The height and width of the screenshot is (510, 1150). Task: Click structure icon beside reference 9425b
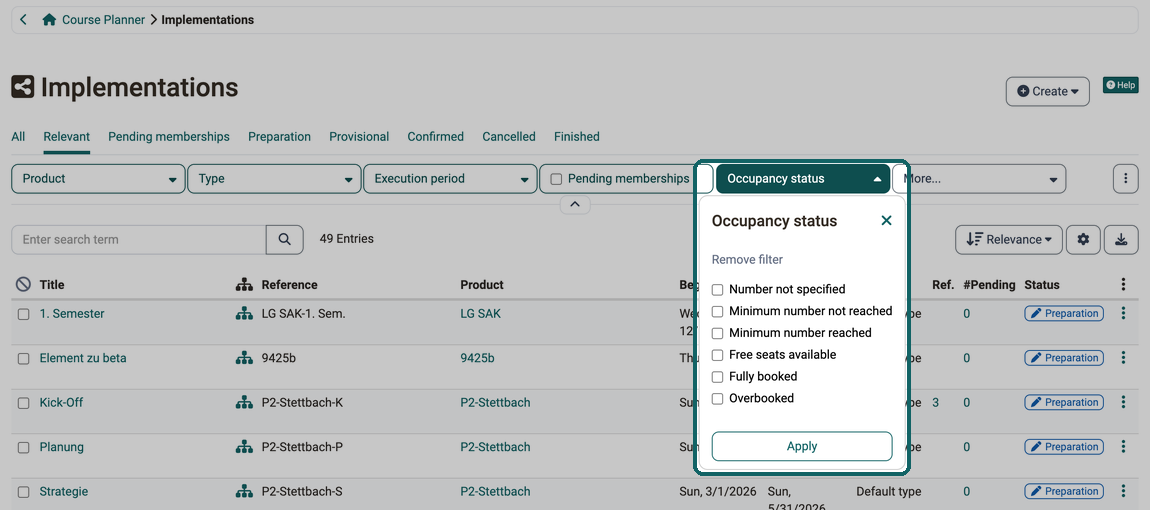pos(243,358)
